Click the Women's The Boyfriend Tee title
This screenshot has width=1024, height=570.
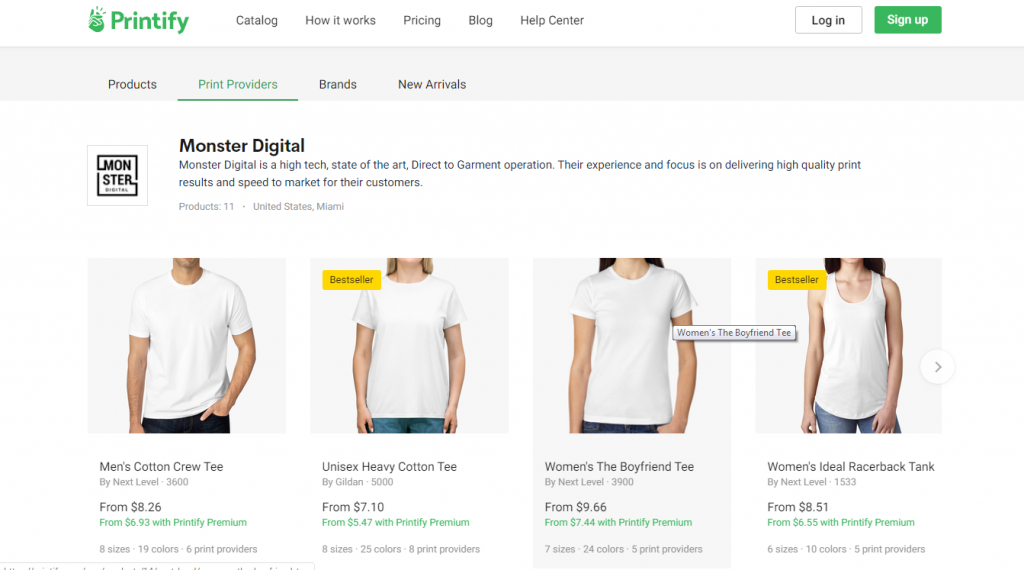point(619,466)
